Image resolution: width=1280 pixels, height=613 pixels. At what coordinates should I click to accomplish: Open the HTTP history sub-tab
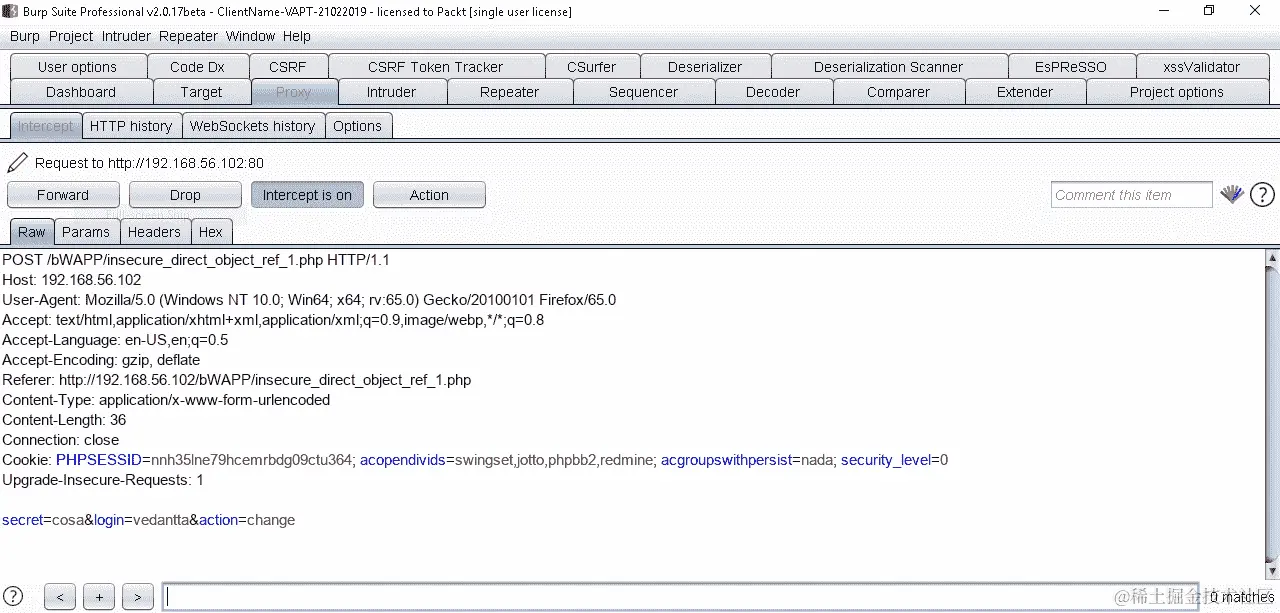point(131,126)
